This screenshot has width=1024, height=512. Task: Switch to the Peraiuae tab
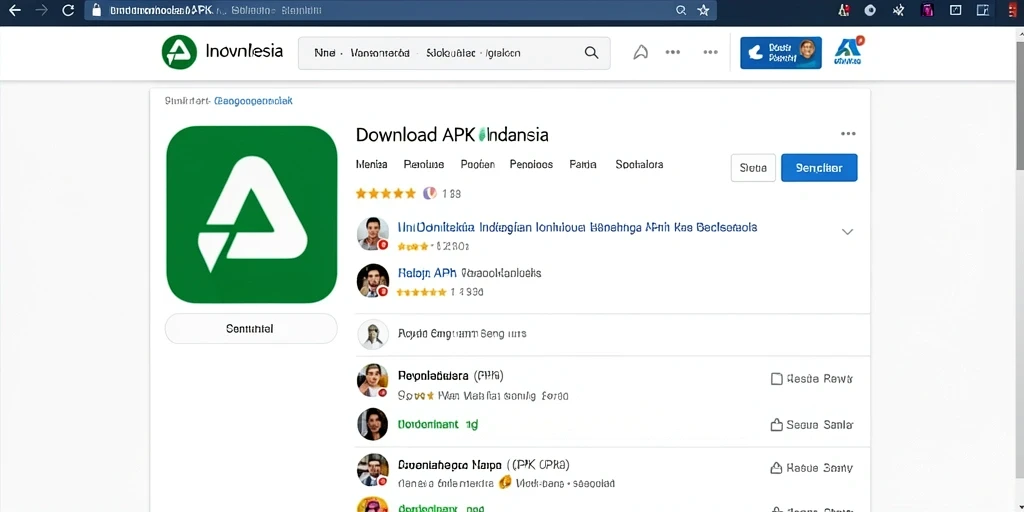point(424,165)
